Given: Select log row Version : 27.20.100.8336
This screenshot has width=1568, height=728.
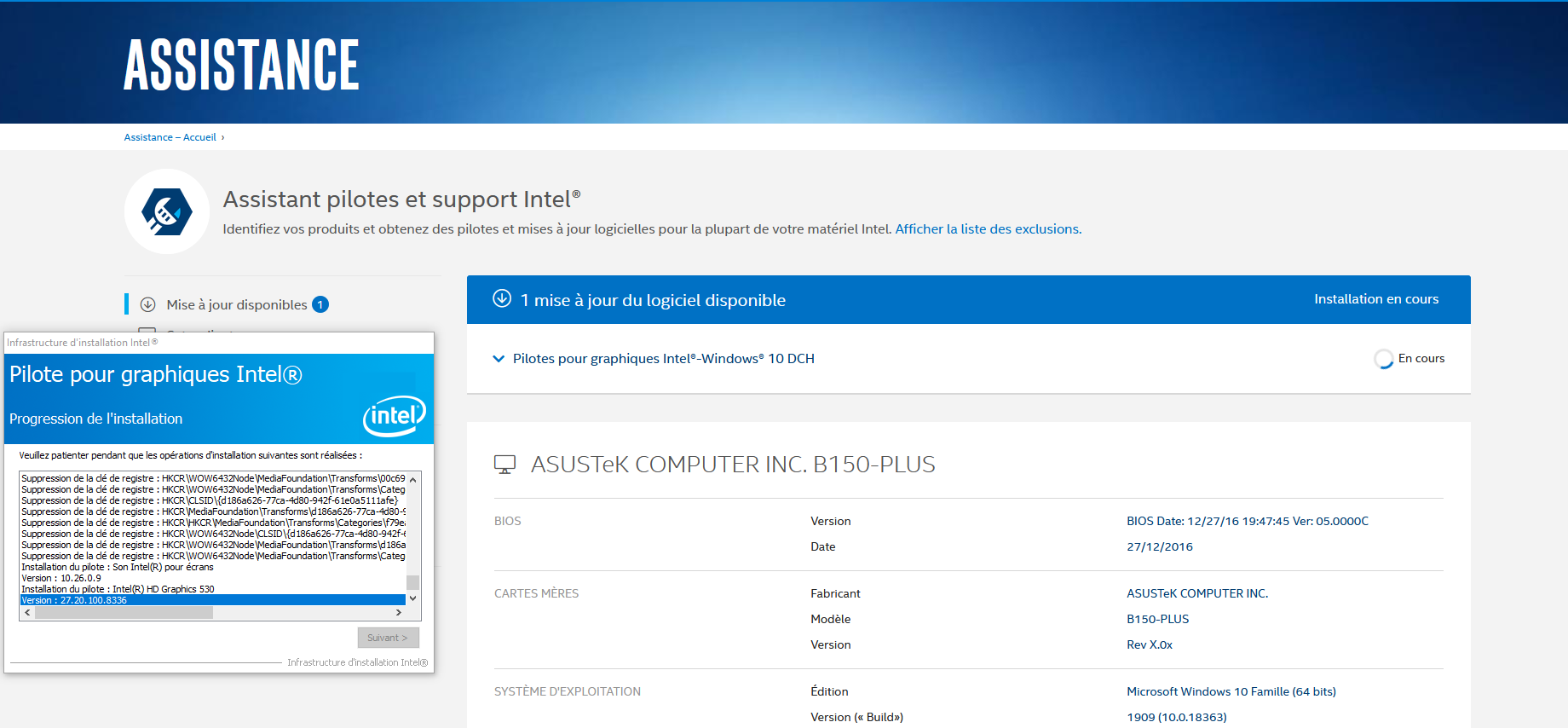Looking at the screenshot, I should 213,600.
